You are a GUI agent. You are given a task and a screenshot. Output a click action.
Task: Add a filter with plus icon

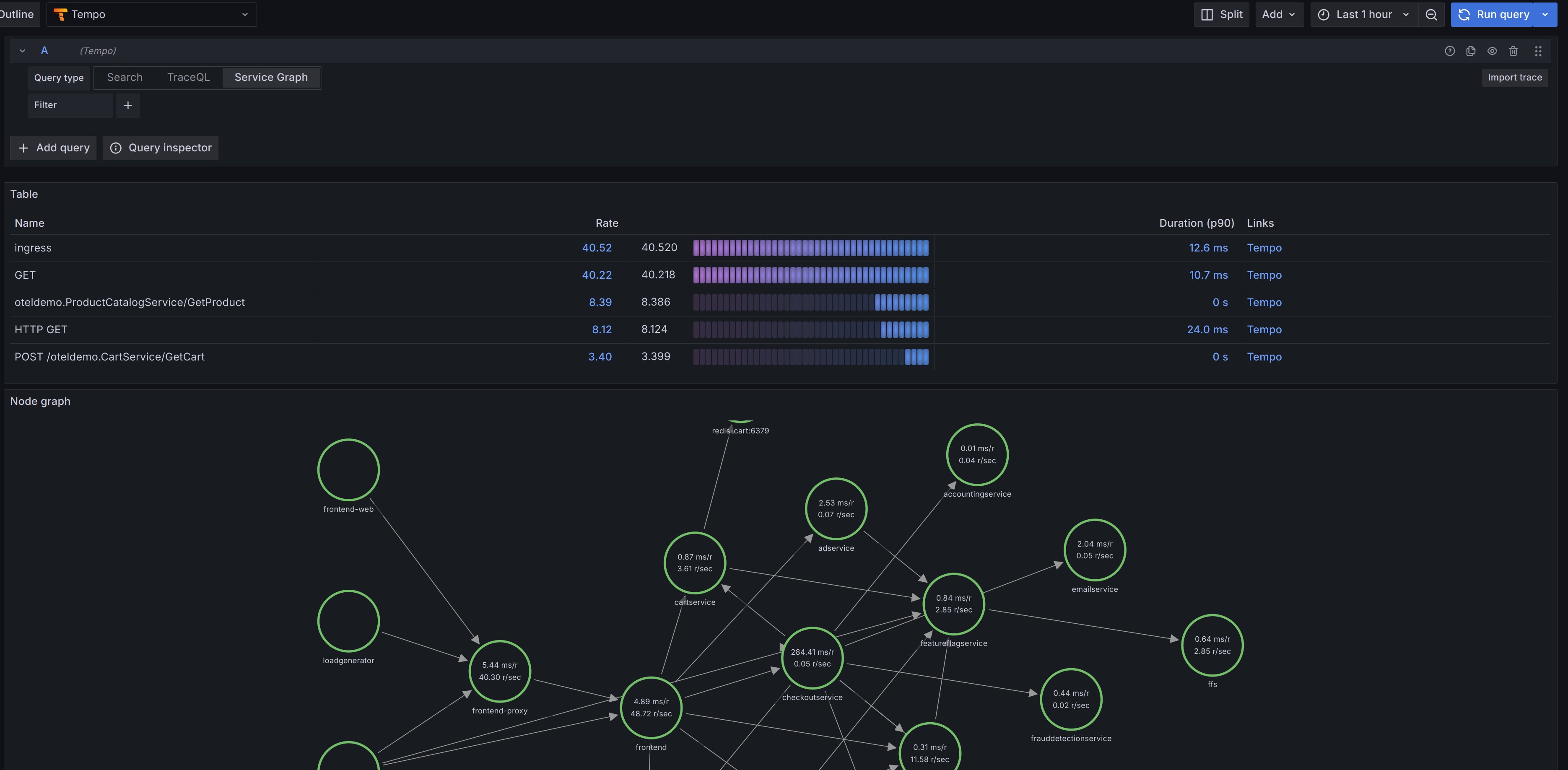[128, 105]
